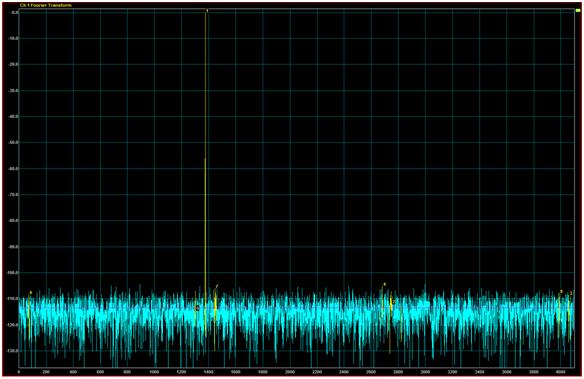Click the 0.0 label on the vertical axis

pos(14,12)
